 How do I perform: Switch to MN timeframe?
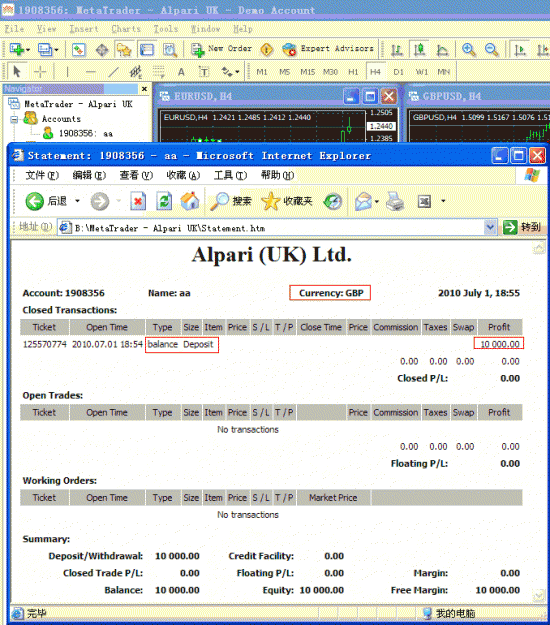tap(444, 72)
